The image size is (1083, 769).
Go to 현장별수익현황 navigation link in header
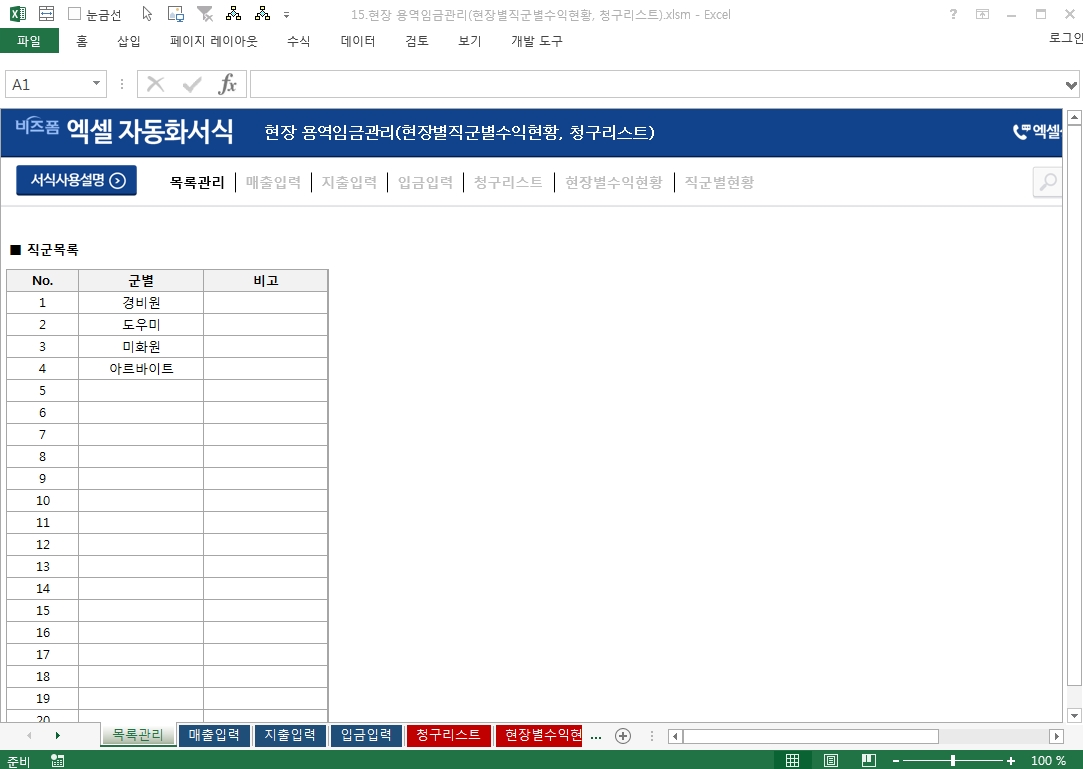tap(614, 182)
